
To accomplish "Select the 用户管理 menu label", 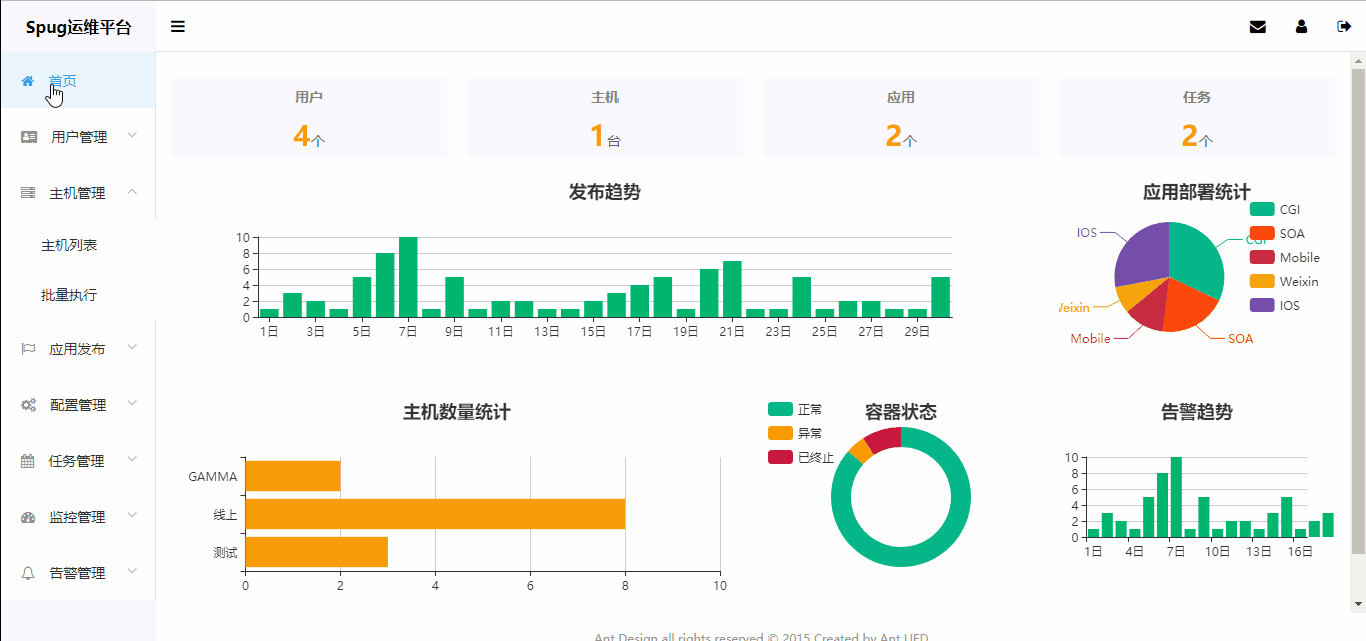I will pos(79,137).
